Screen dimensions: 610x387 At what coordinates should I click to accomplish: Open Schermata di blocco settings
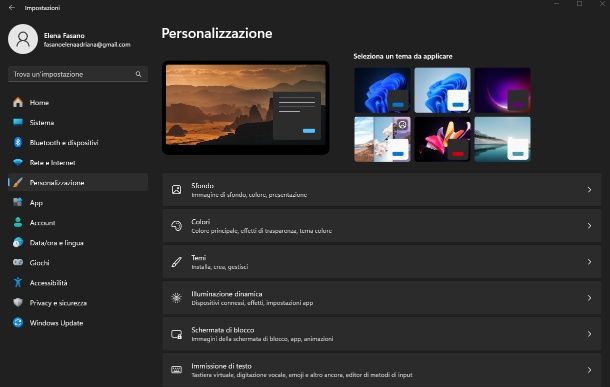382,334
